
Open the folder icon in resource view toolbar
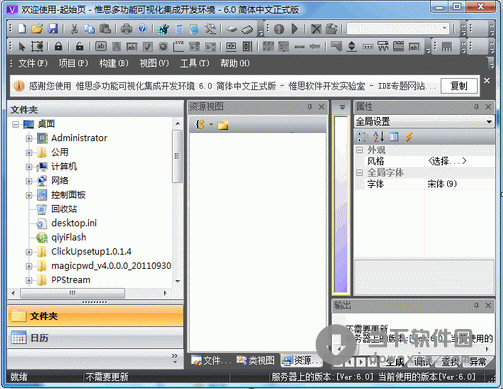click(x=223, y=125)
